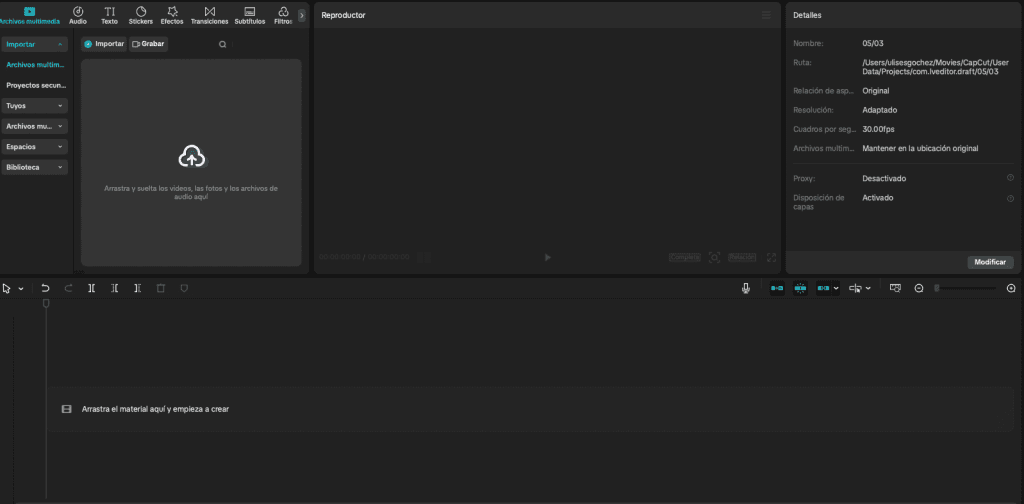This screenshot has height=504, width=1024.
Task: Click the delete-right trim tool
Action: [137, 288]
